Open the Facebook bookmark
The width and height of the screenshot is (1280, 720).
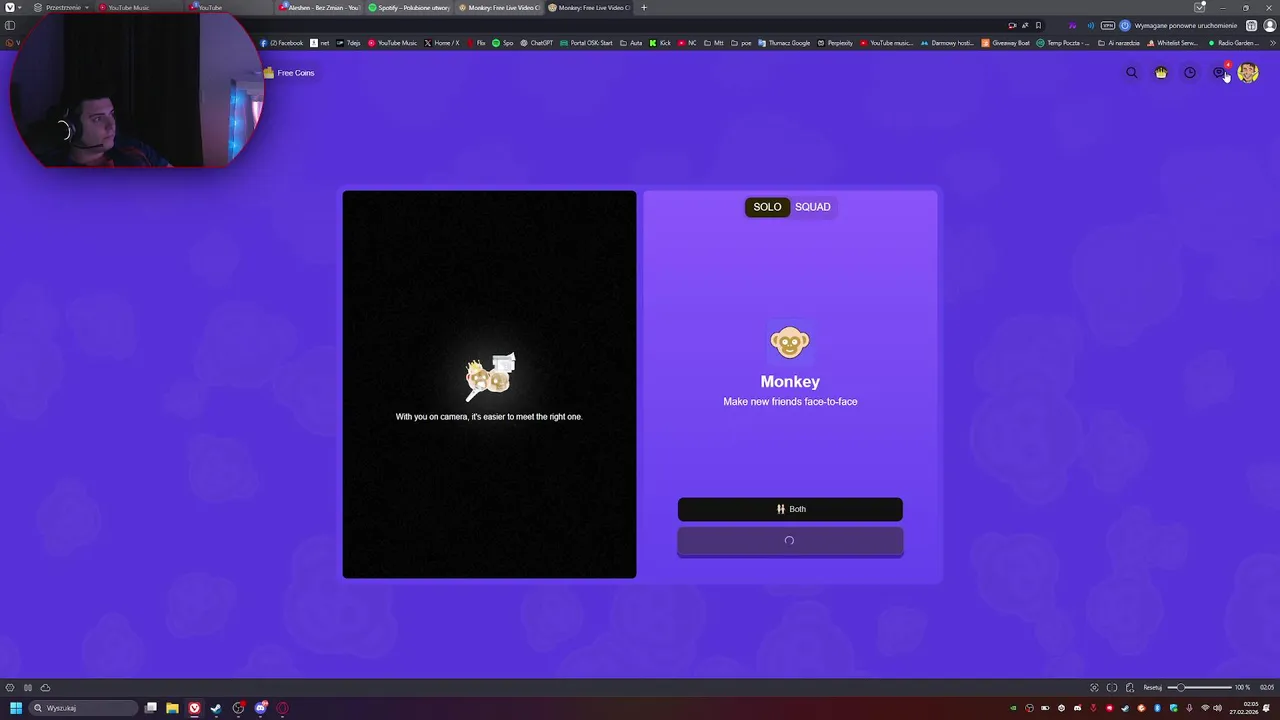pos(282,43)
